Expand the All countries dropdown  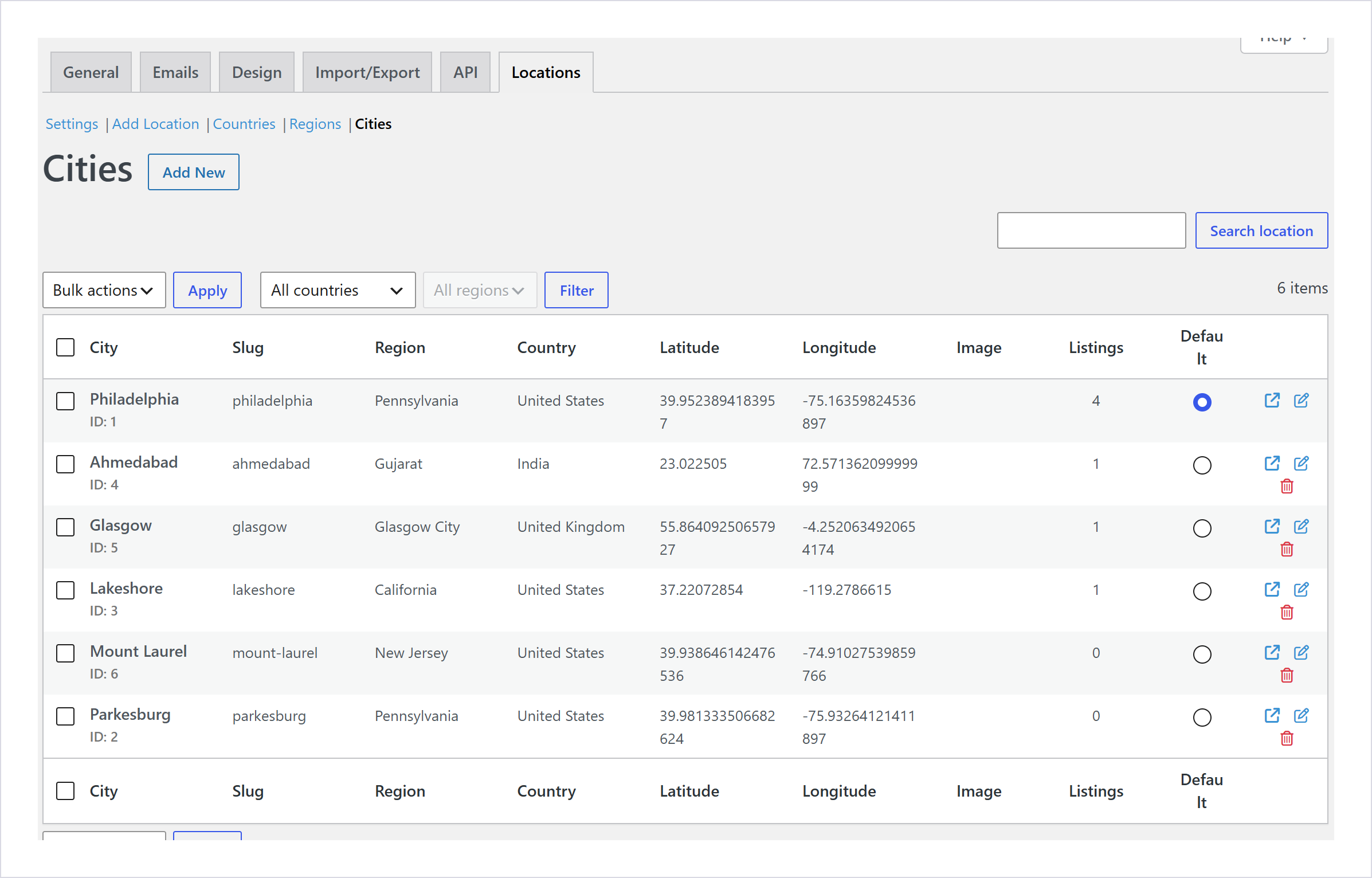[x=338, y=290]
